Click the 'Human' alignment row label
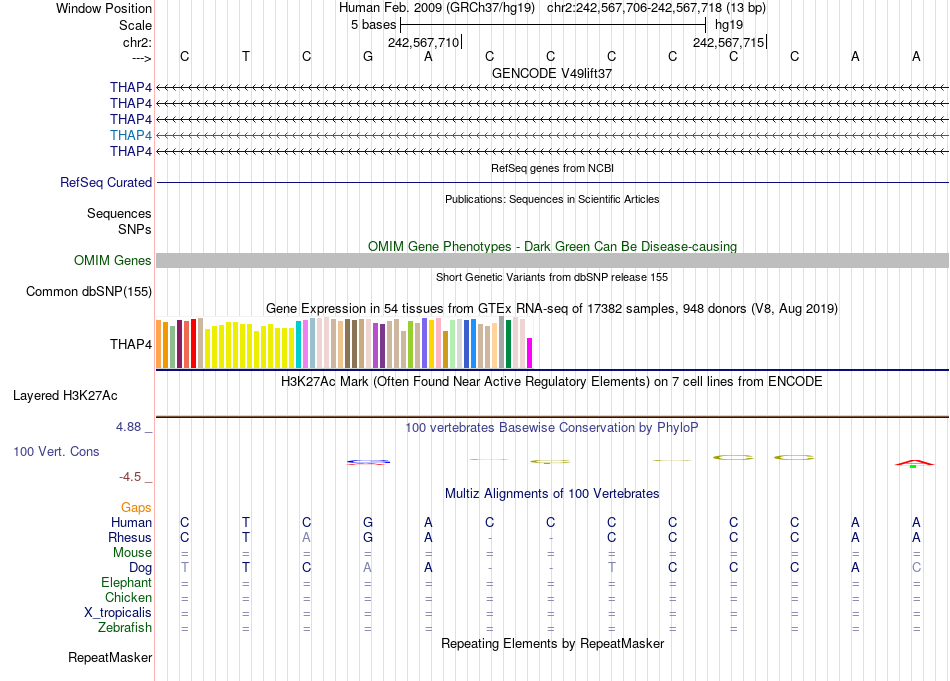The image size is (950, 681). tap(131, 522)
